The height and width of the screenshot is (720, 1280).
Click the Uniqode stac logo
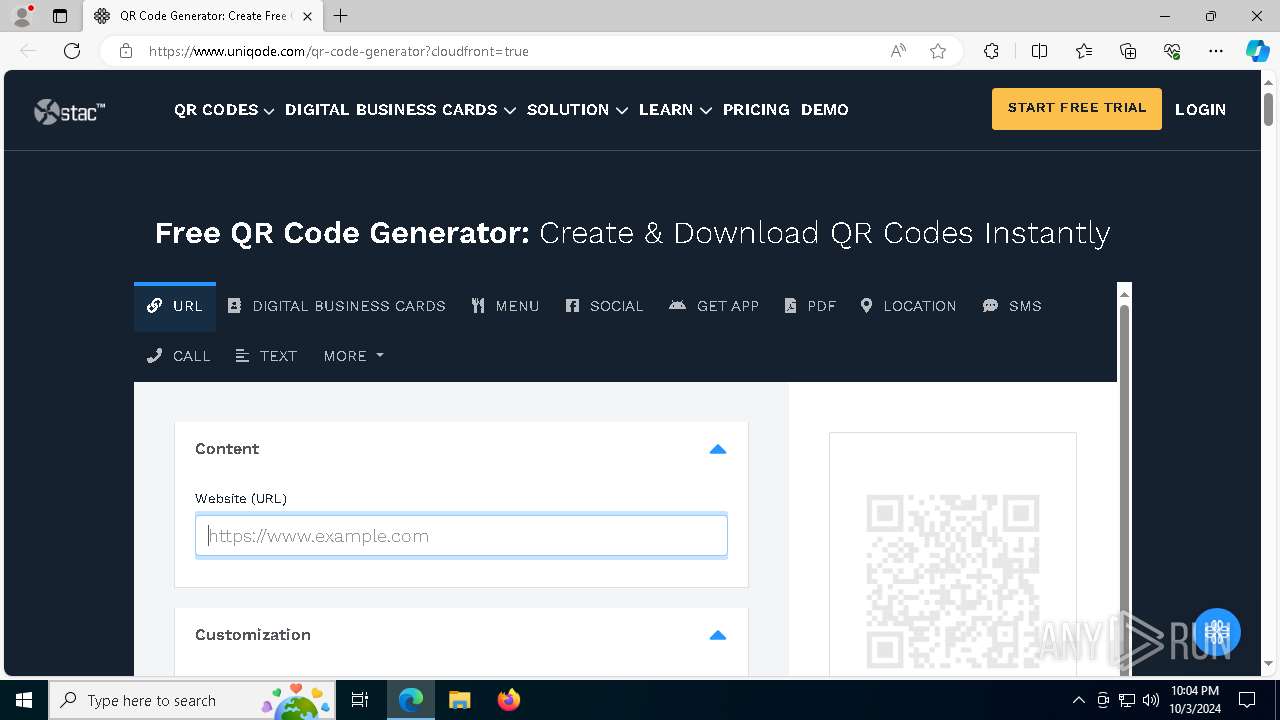click(70, 111)
